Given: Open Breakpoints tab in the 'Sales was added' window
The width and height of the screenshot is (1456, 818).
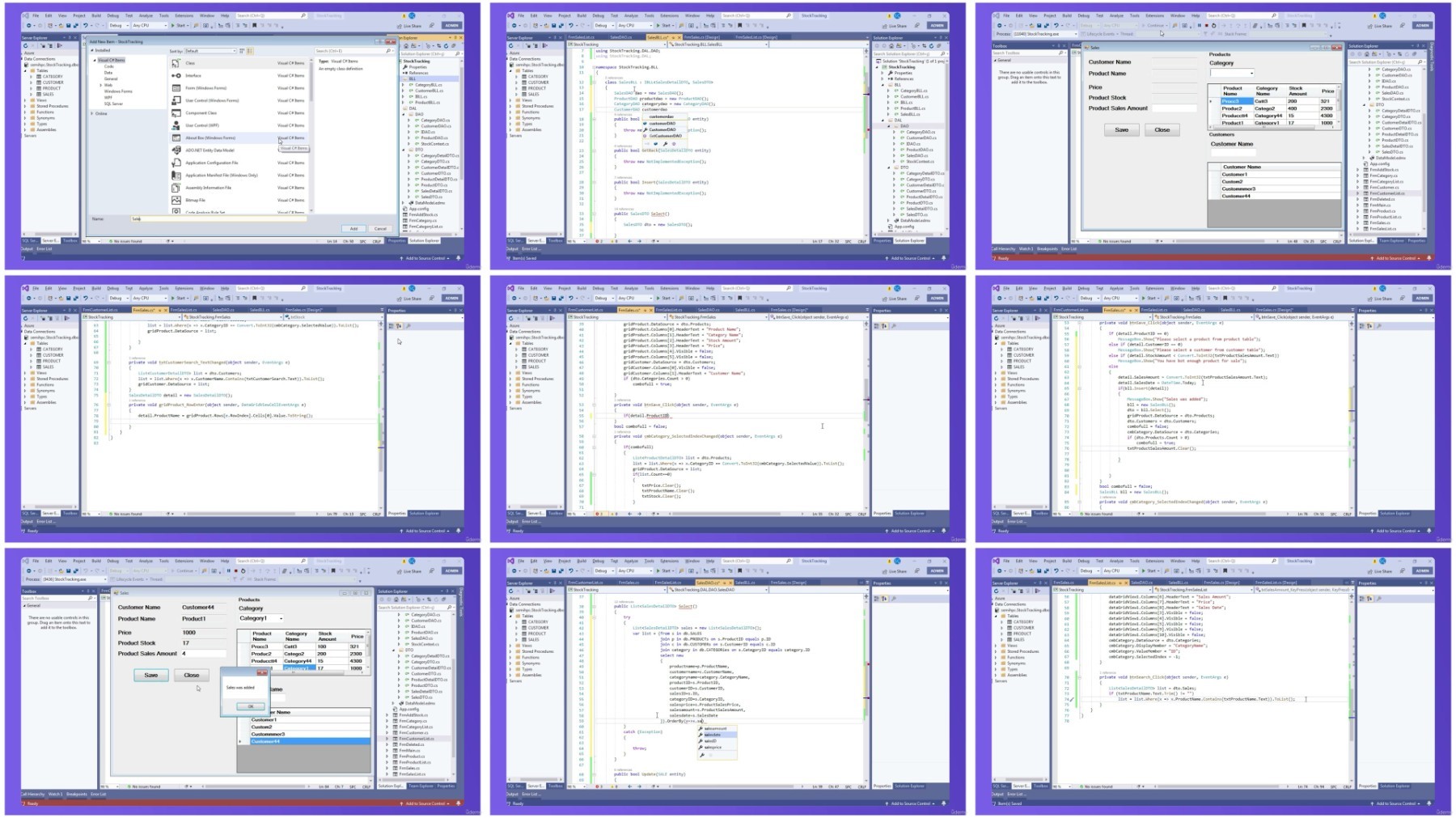Looking at the screenshot, I should tap(76, 794).
